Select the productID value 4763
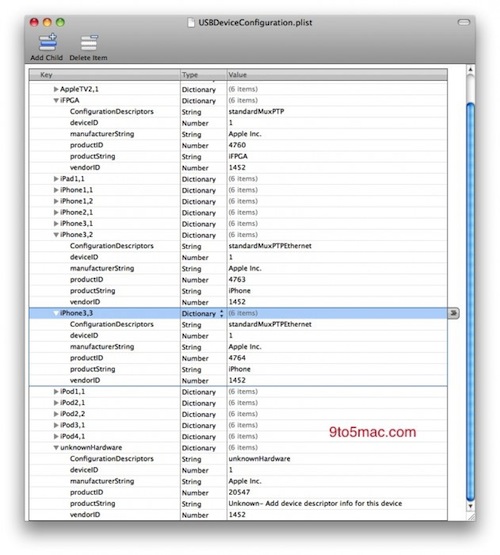The width and height of the screenshot is (500, 555). 237,280
